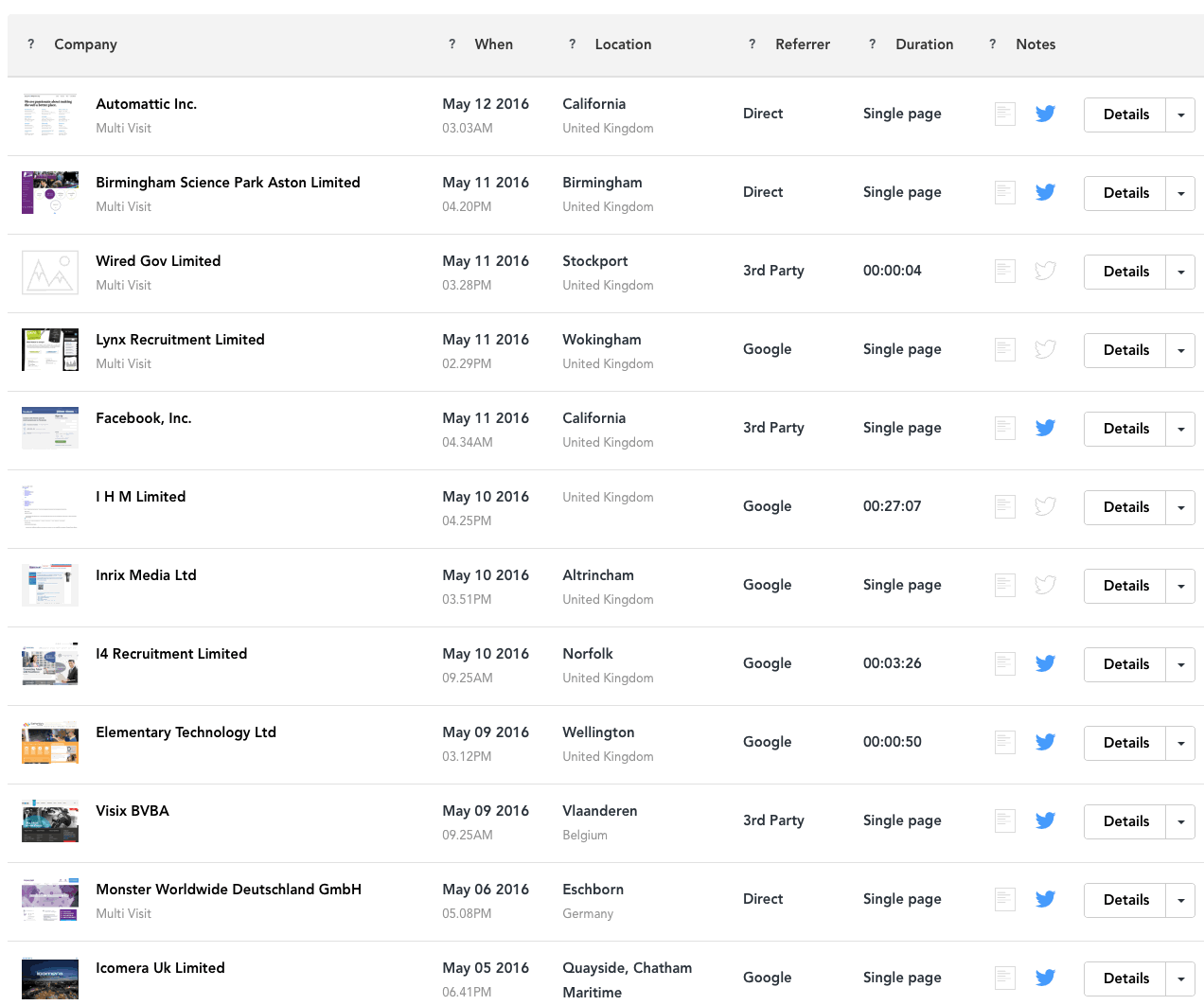The image size is (1204, 1005).
Task: Click the help question mark beside Company header
Action: pos(31,44)
